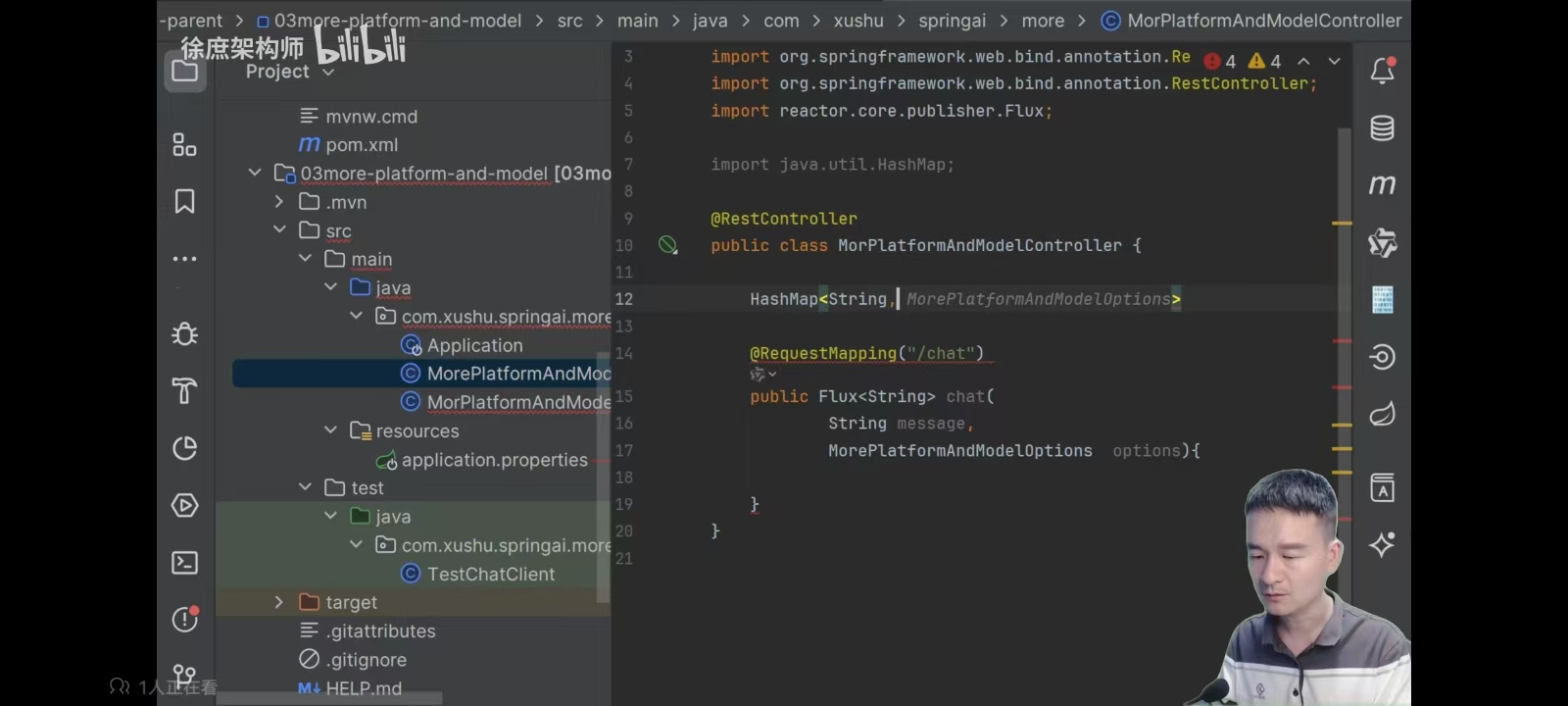Click the warnings count indicator showing 4
This screenshot has width=1568, height=706.
(1265, 61)
